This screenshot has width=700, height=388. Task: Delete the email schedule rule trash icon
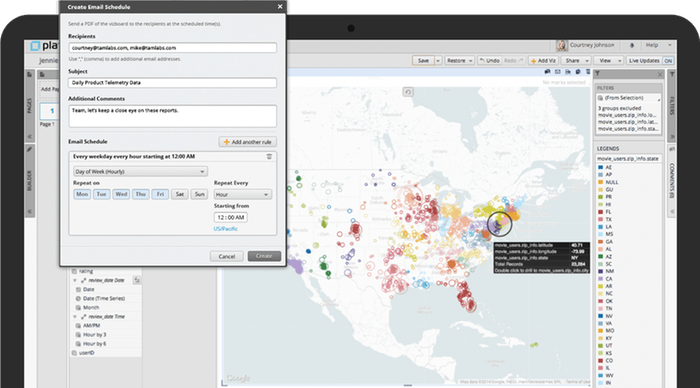tap(269, 156)
